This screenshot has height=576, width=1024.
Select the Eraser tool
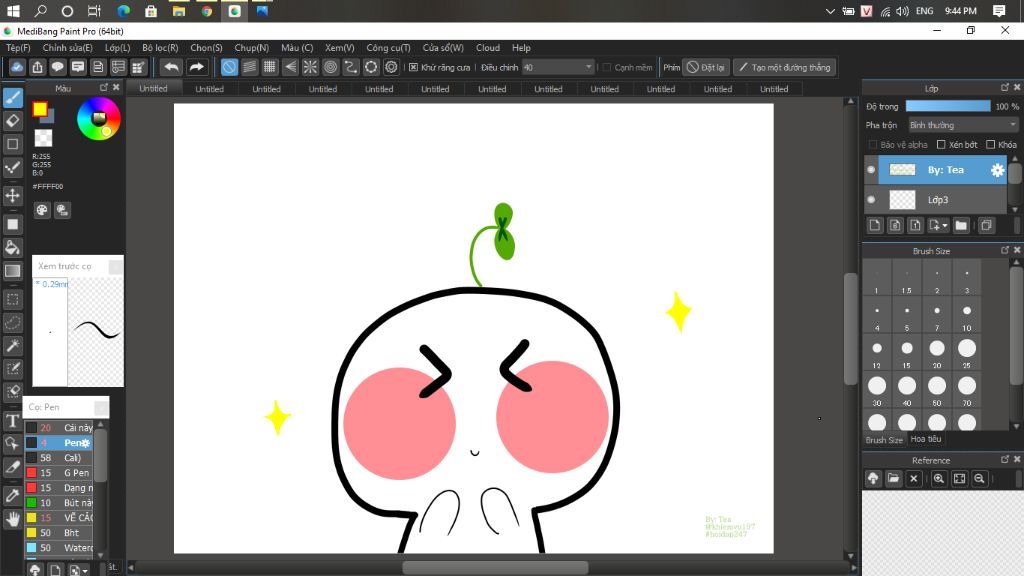pyautogui.click(x=13, y=121)
